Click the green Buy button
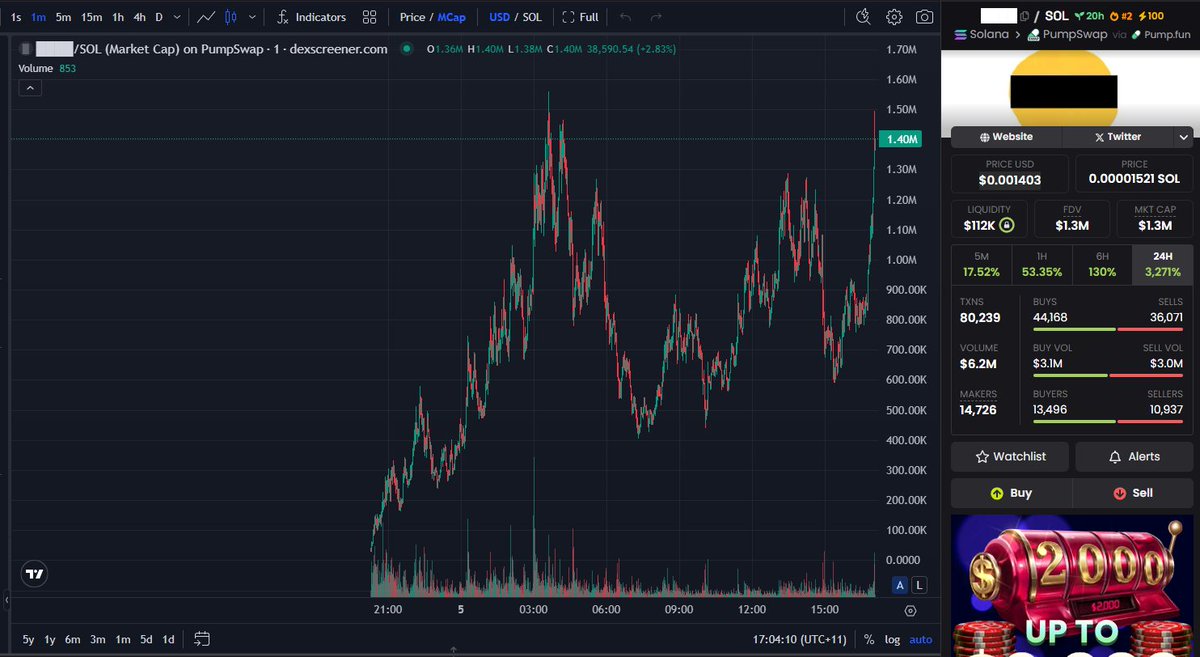The width and height of the screenshot is (1200, 657). tap(1010, 493)
